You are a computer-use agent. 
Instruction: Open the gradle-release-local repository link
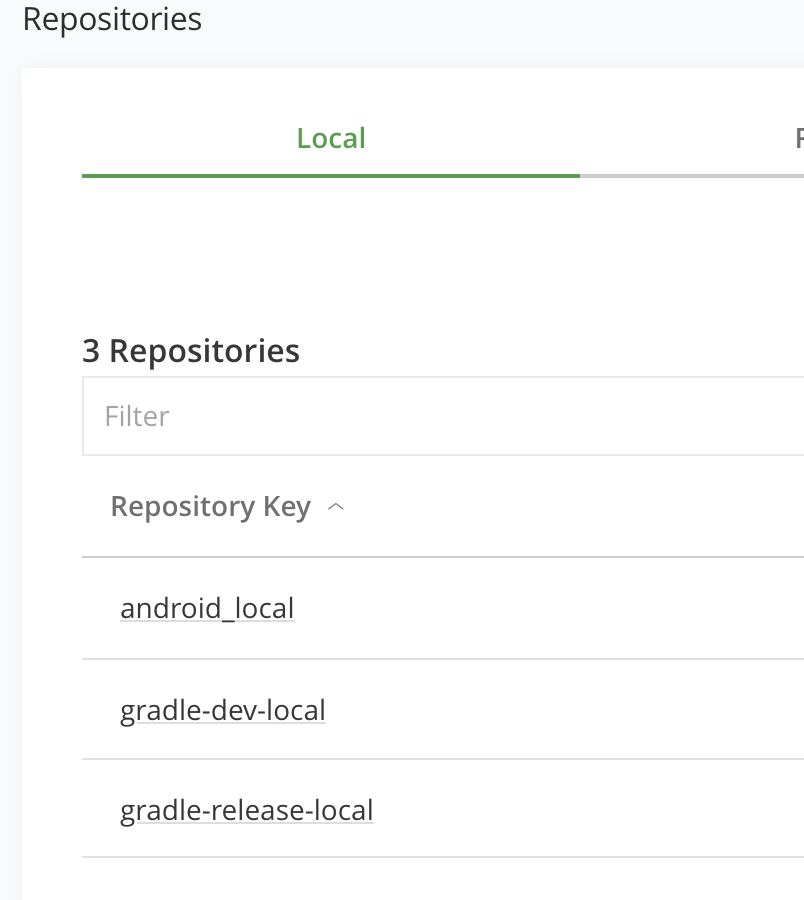click(x=246, y=810)
